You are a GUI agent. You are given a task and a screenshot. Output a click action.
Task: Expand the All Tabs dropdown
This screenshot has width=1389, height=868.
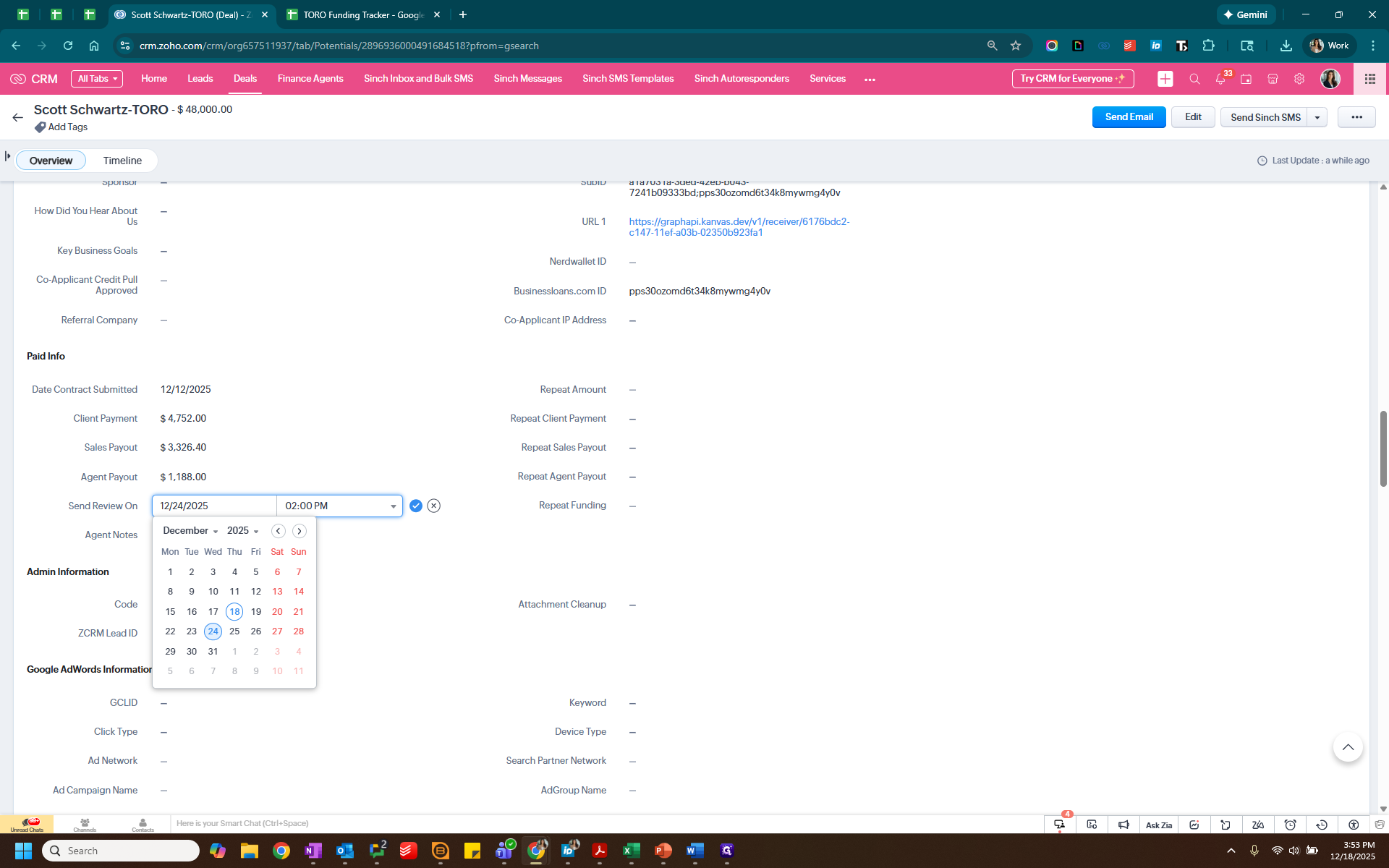[x=97, y=79]
